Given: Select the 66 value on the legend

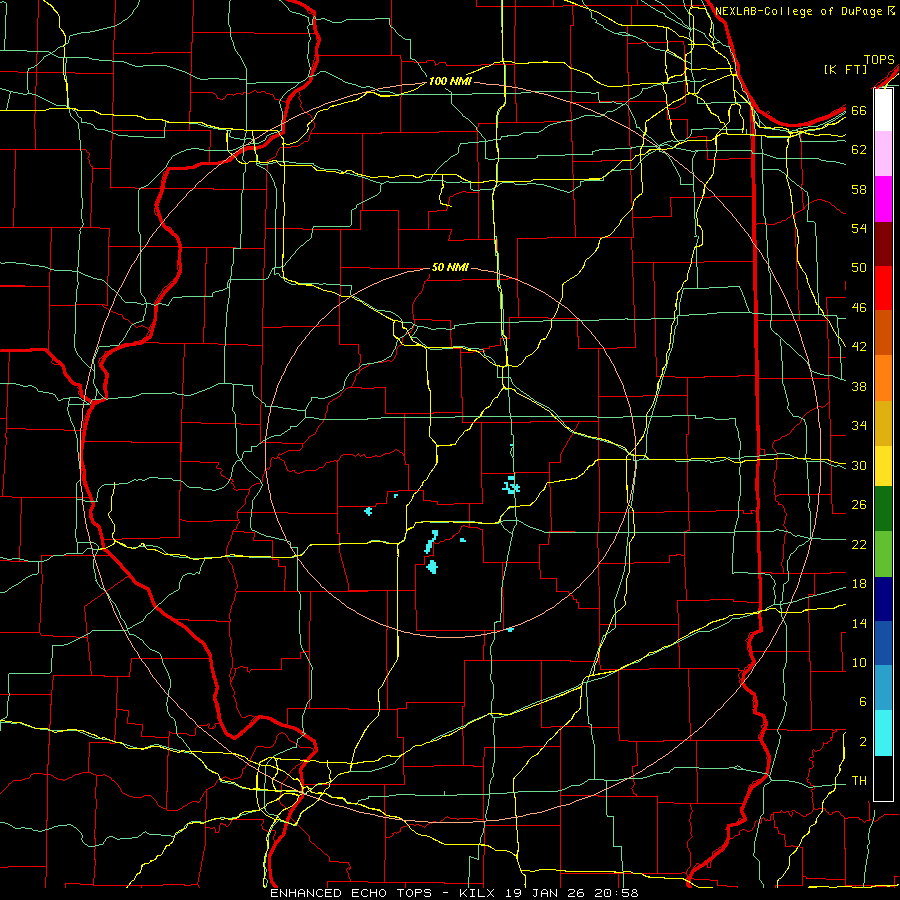Looking at the screenshot, I should (x=859, y=110).
